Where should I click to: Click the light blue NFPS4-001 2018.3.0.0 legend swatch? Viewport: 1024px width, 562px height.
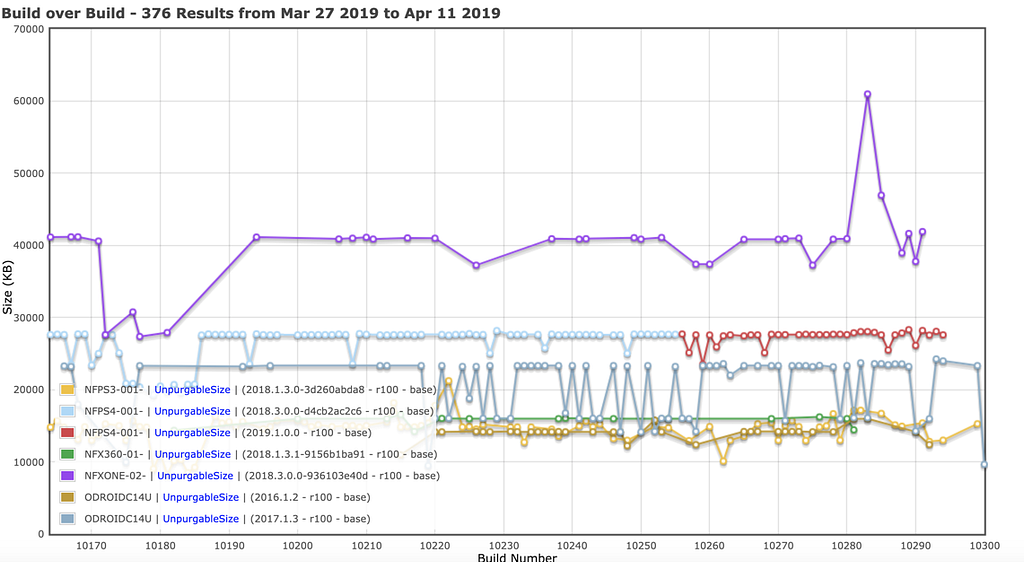click(x=67, y=411)
